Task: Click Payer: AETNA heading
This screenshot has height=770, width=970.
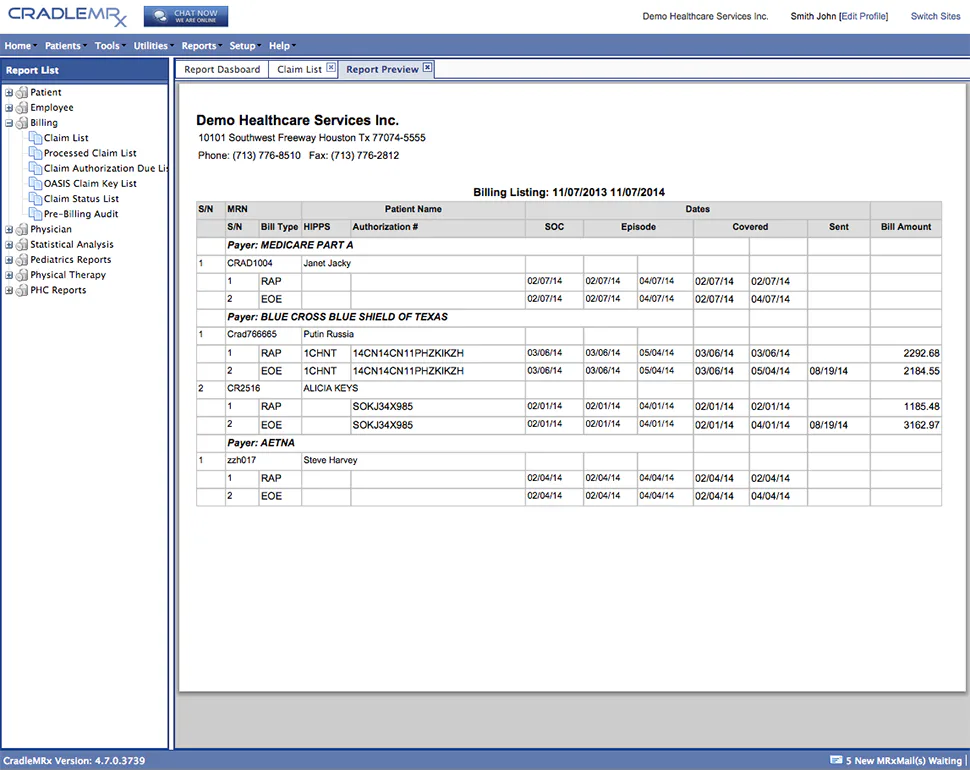Action: coord(260,443)
